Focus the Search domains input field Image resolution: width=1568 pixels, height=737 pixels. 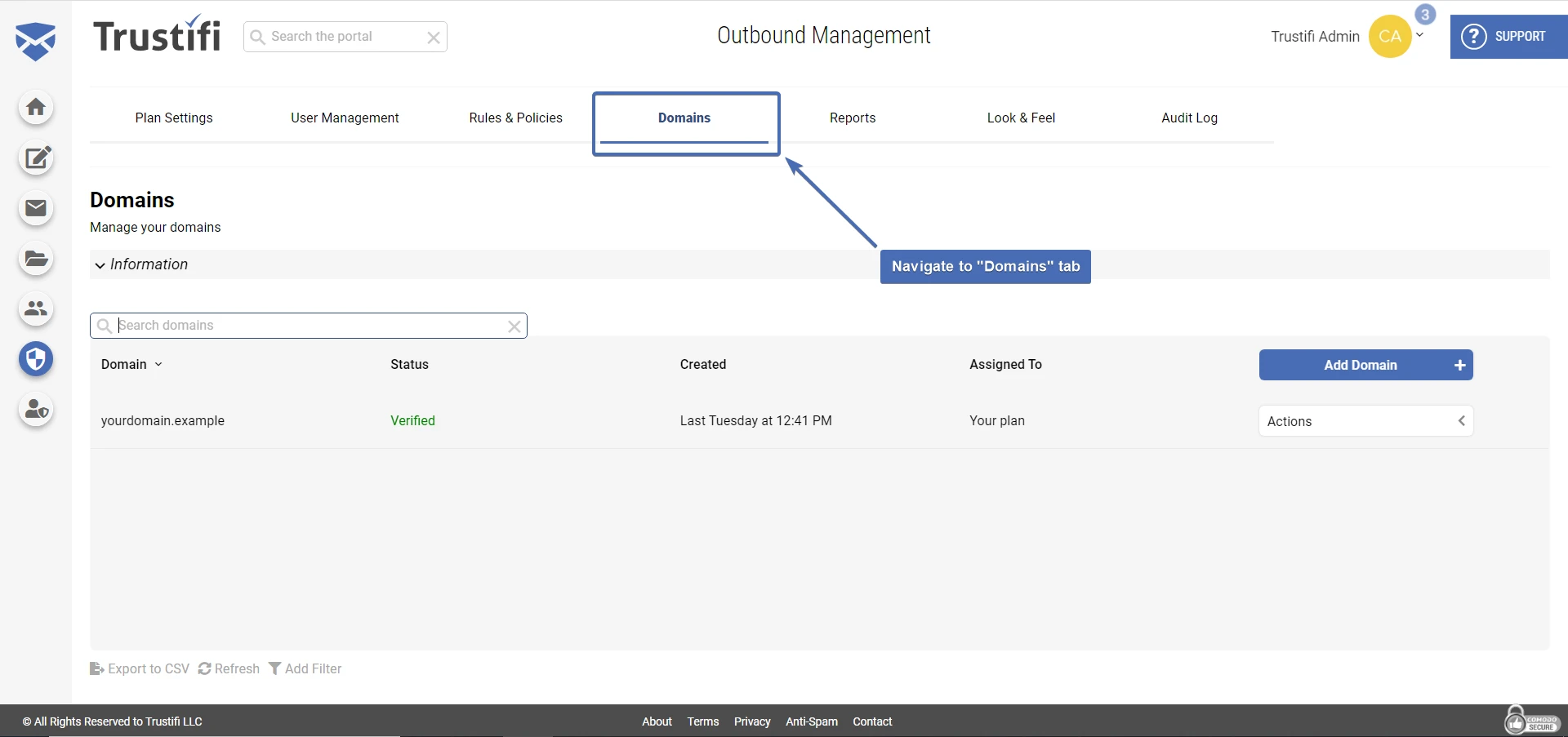tap(309, 326)
